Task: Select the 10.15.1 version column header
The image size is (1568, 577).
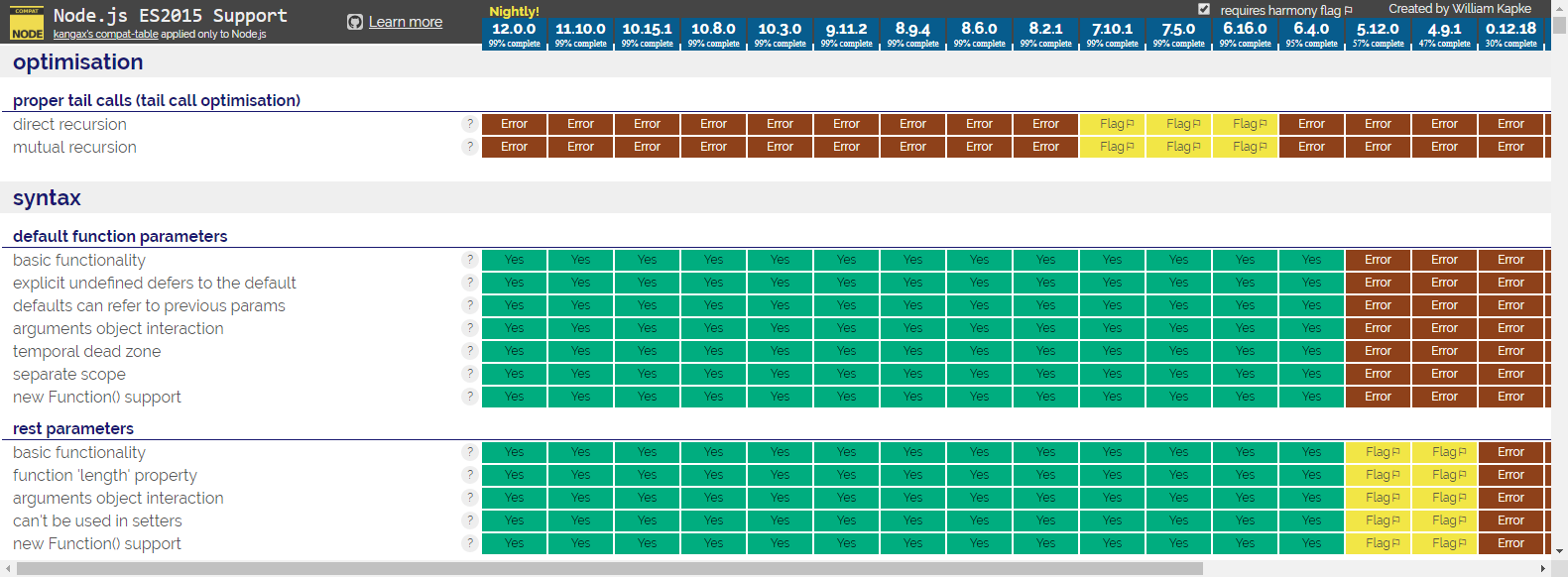Action: coord(647,34)
